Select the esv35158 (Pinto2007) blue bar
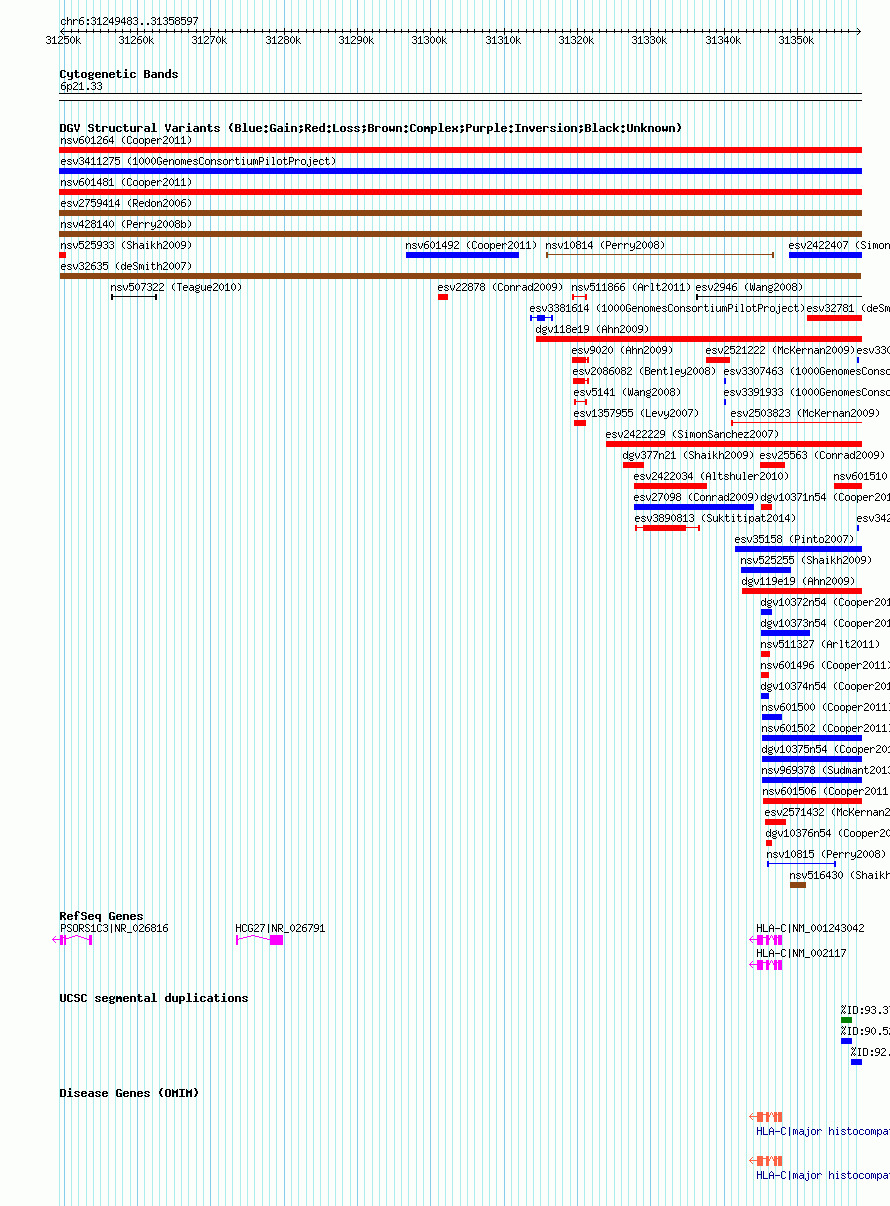Image resolution: width=890 pixels, height=1206 pixels. (x=798, y=549)
